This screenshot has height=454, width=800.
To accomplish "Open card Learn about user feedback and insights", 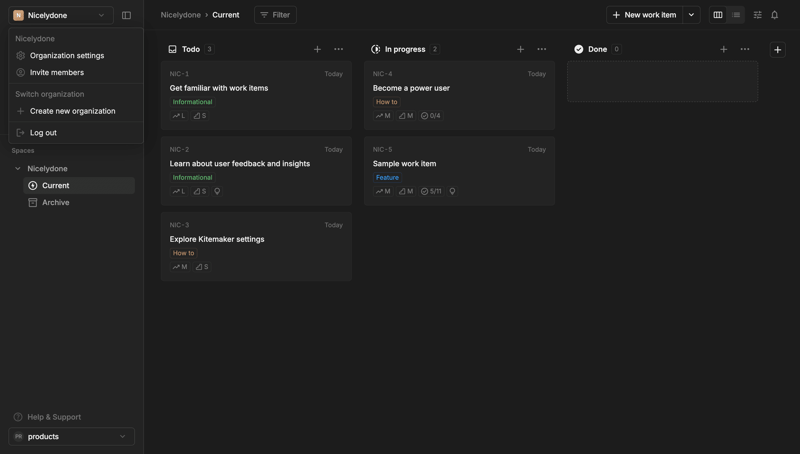I will pyautogui.click(x=256, y=171).
